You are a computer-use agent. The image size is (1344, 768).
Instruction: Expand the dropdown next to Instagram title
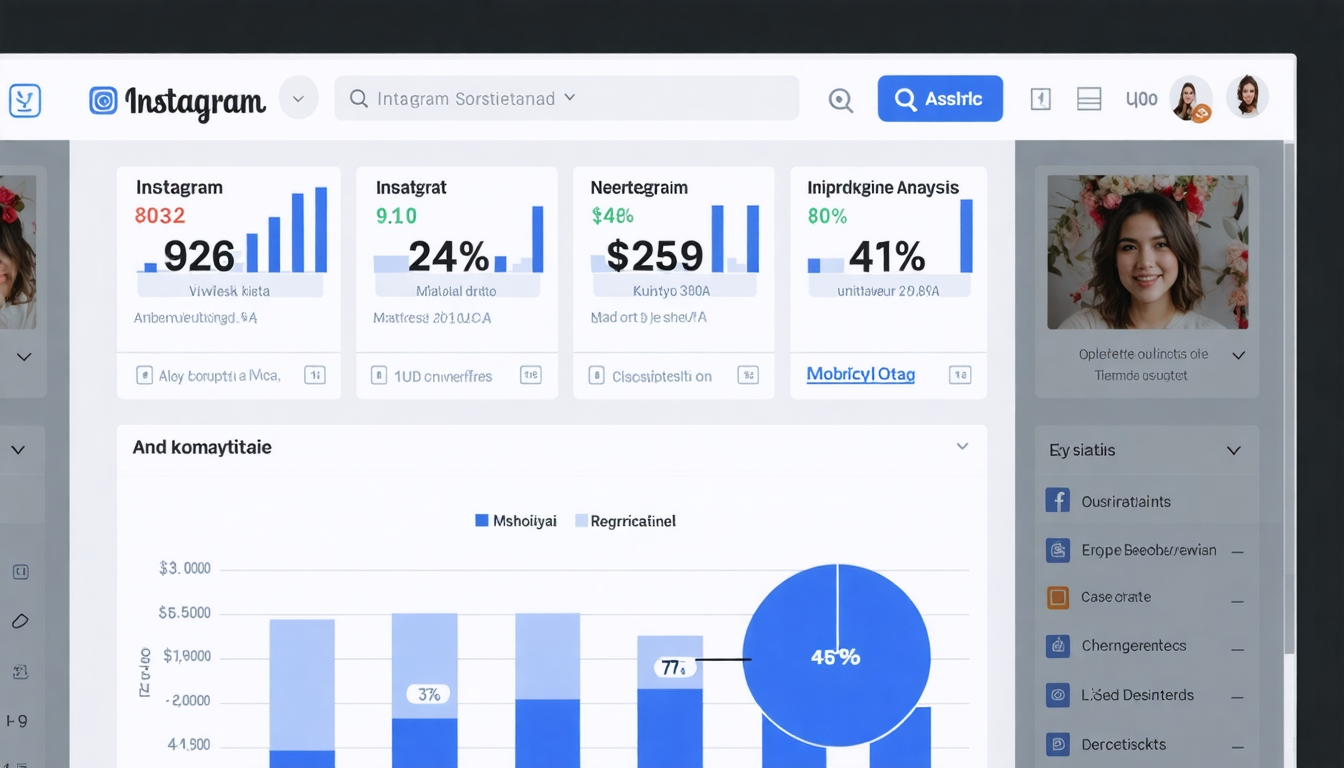298,98
